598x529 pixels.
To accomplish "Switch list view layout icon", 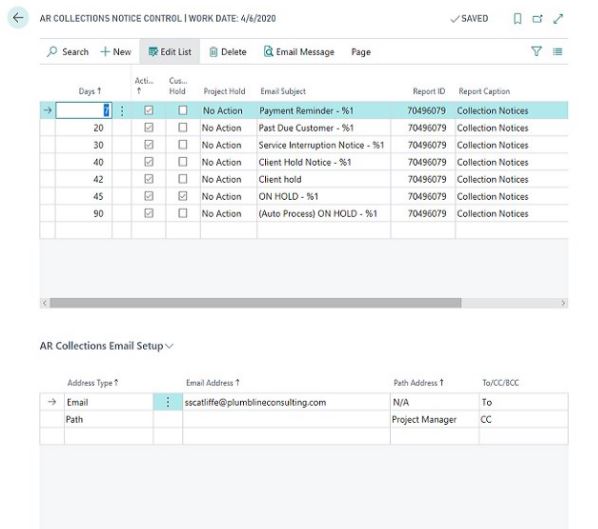I will (x=557, y=51).
